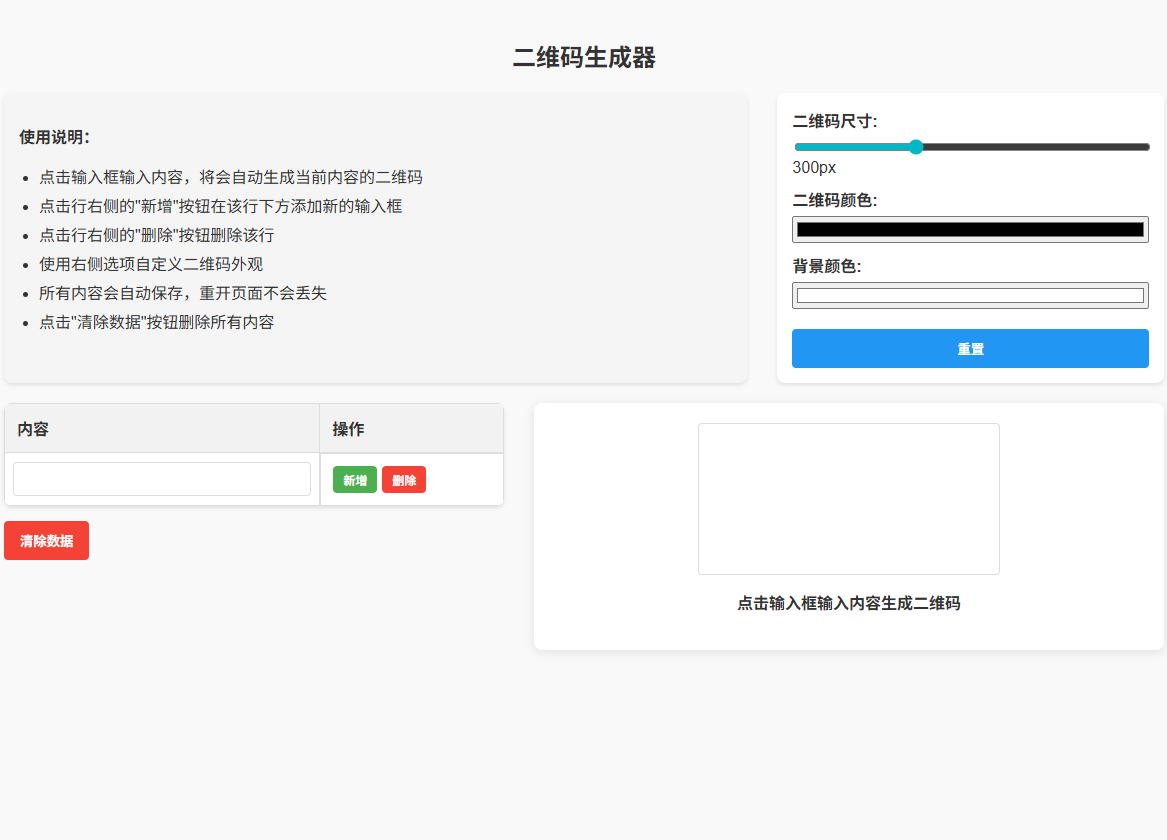This screenshot has width=1167, height=840.
Task: Click the red 清除数据 button
Action: point(46,540)
